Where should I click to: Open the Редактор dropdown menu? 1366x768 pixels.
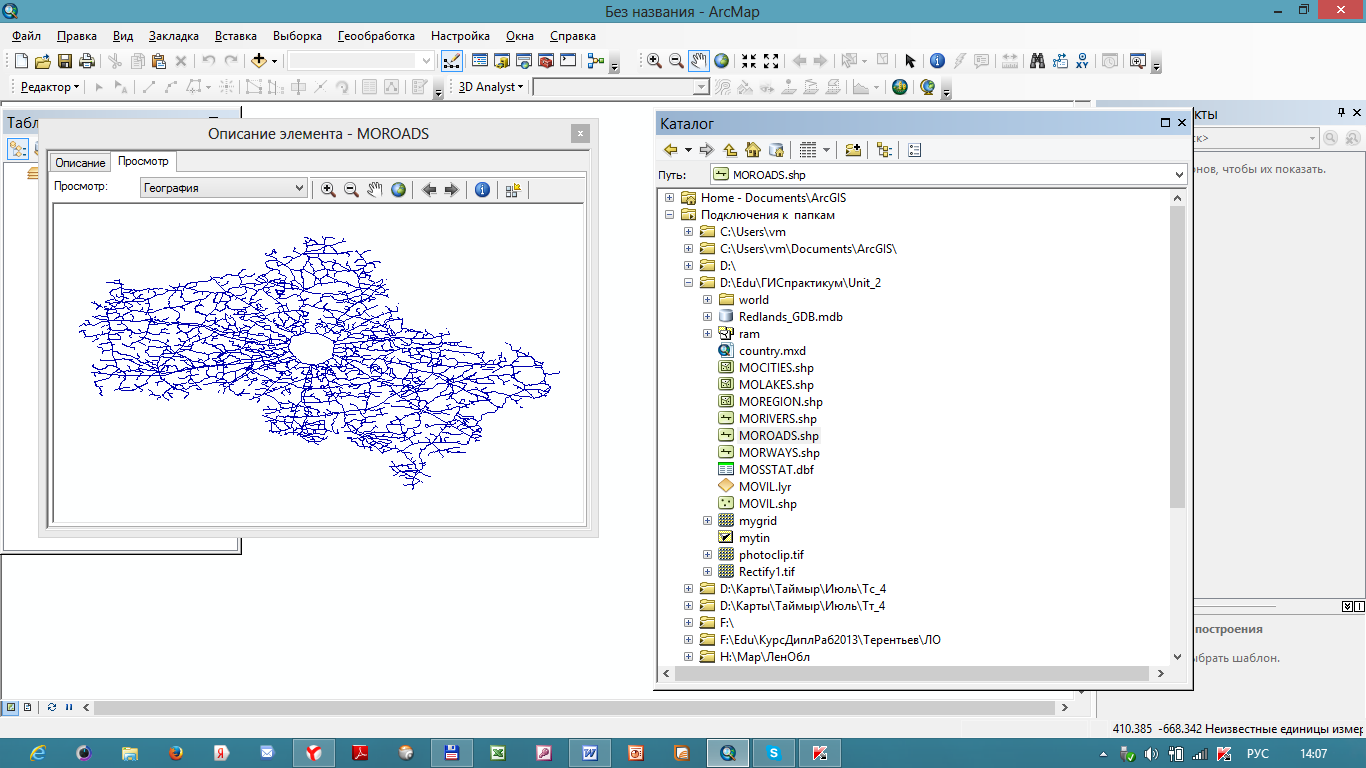(x=50, y=87)
